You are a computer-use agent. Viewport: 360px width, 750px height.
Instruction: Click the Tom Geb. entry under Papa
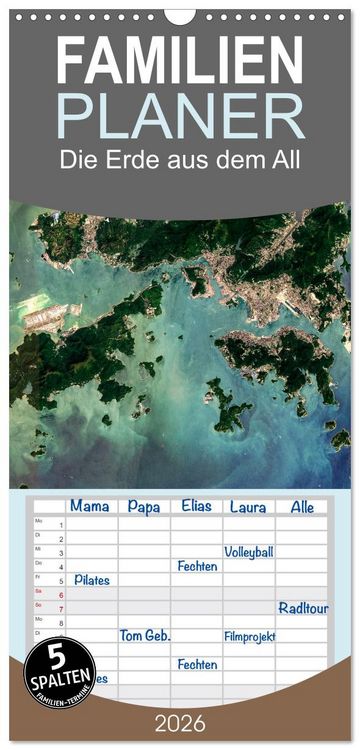[145, 636]
